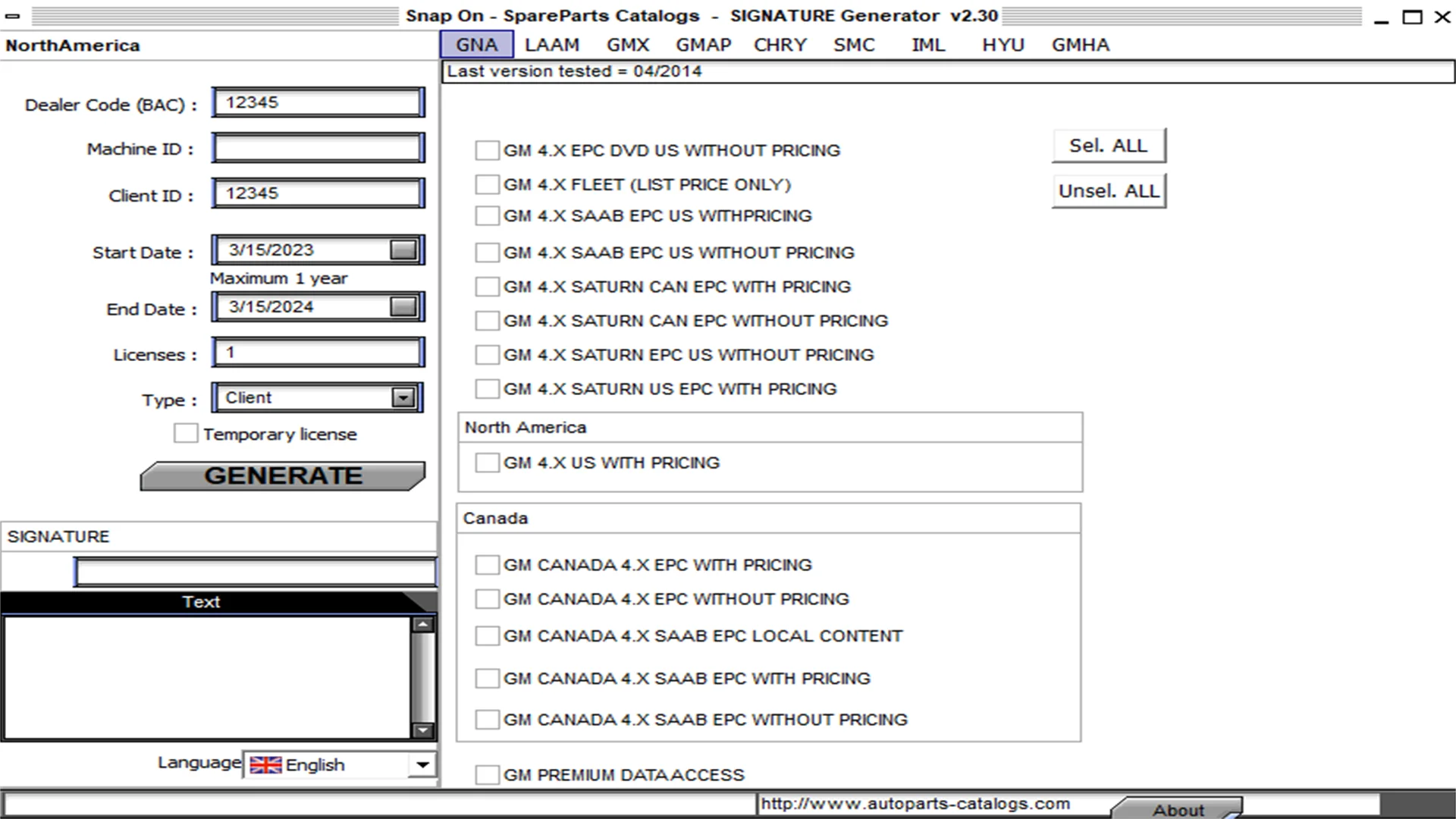The width and height of the screenshot is (1456, 819).
Task: Switch to the CHRY tab
Action: tap(780, 45)
